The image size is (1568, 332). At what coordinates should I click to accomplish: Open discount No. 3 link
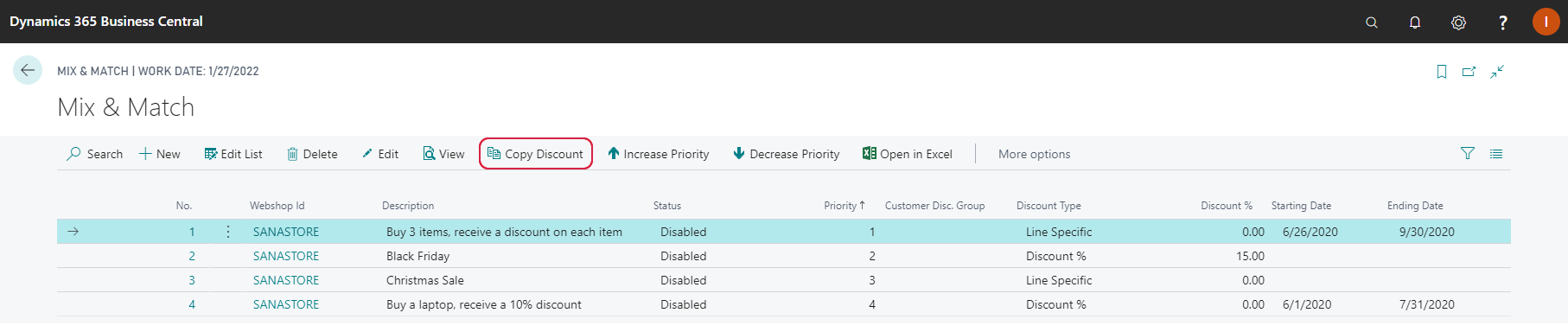point(192,280)
